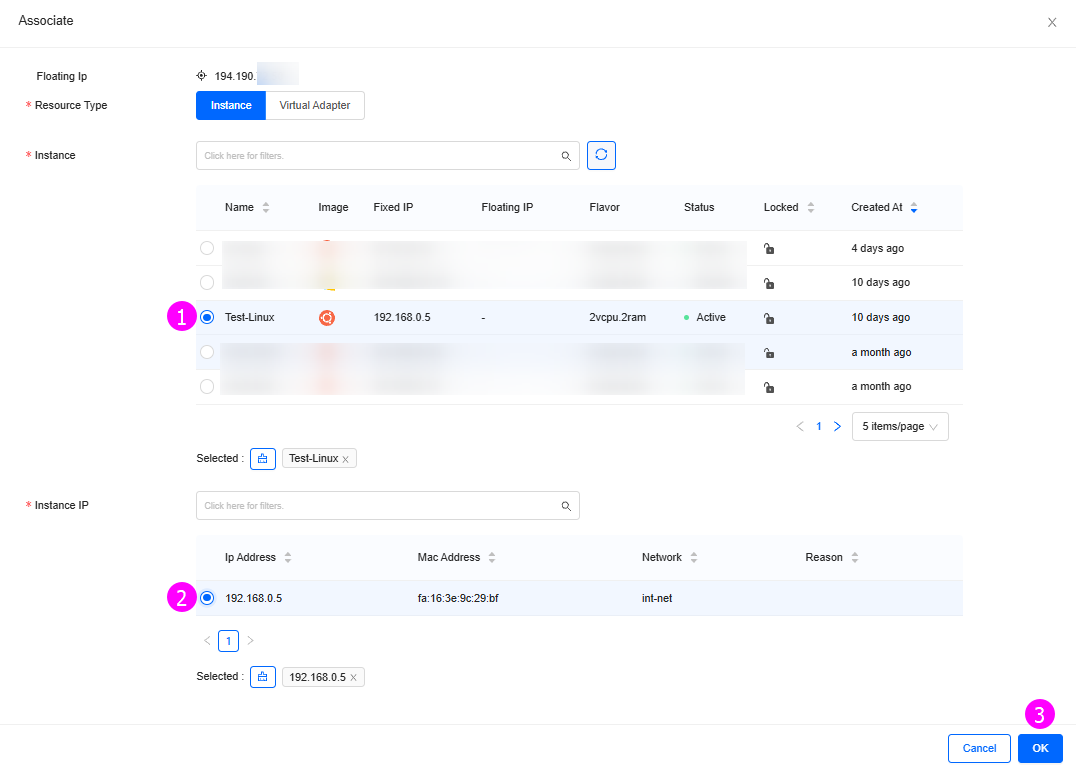
Task: Close the Associate dialog
Action: pyautogui.click(x=1052, y=23)
